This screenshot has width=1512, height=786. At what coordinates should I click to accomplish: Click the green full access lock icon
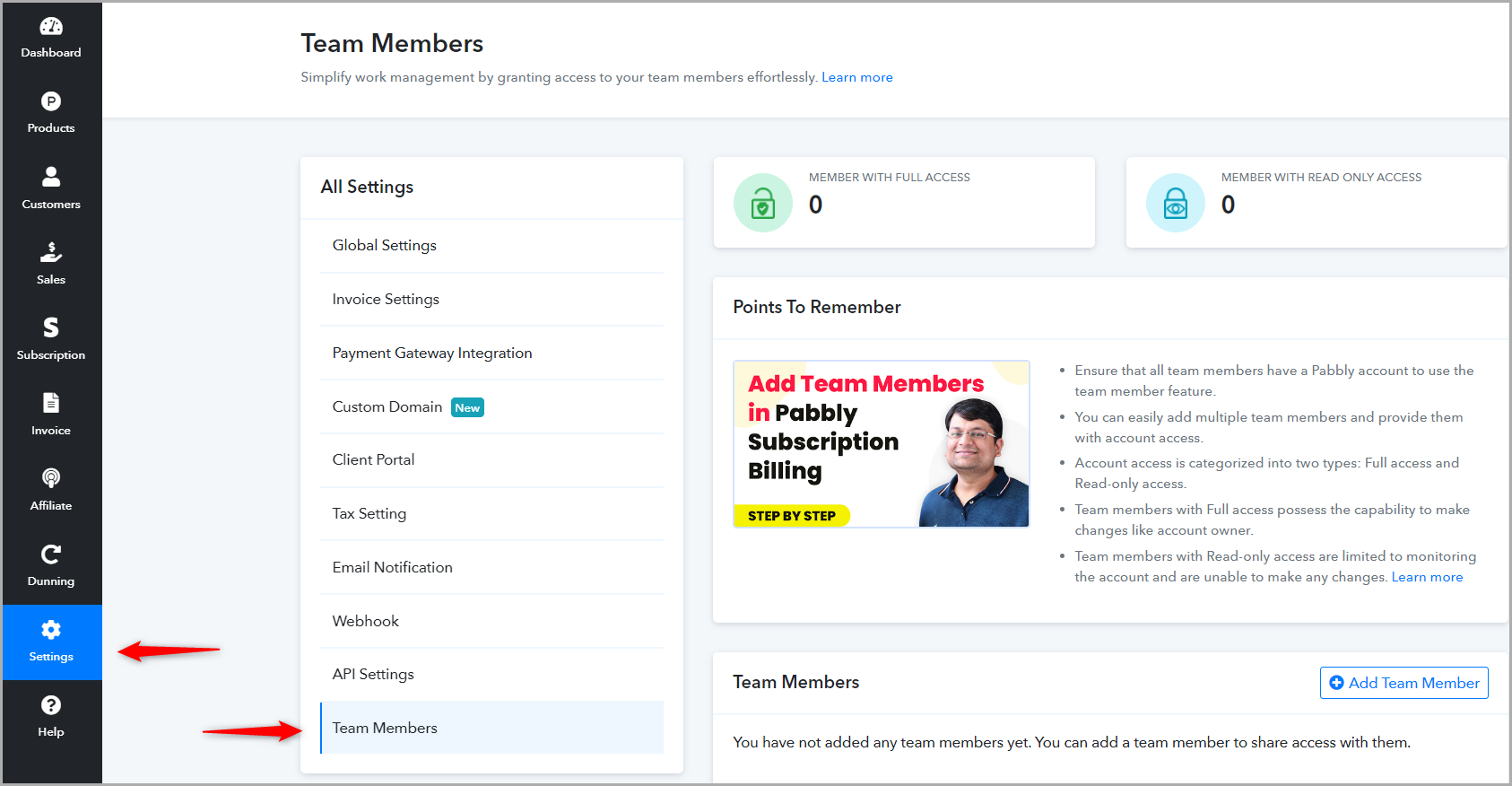click(763, 203)
